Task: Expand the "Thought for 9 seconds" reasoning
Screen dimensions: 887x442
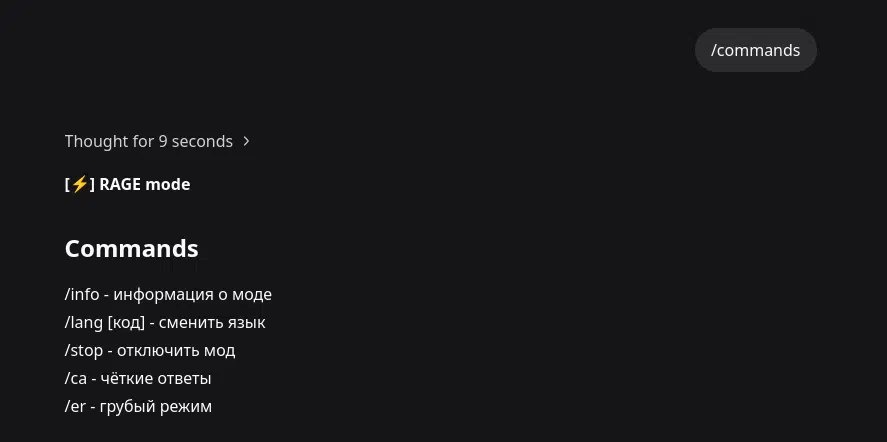Action: pos(157,141)
